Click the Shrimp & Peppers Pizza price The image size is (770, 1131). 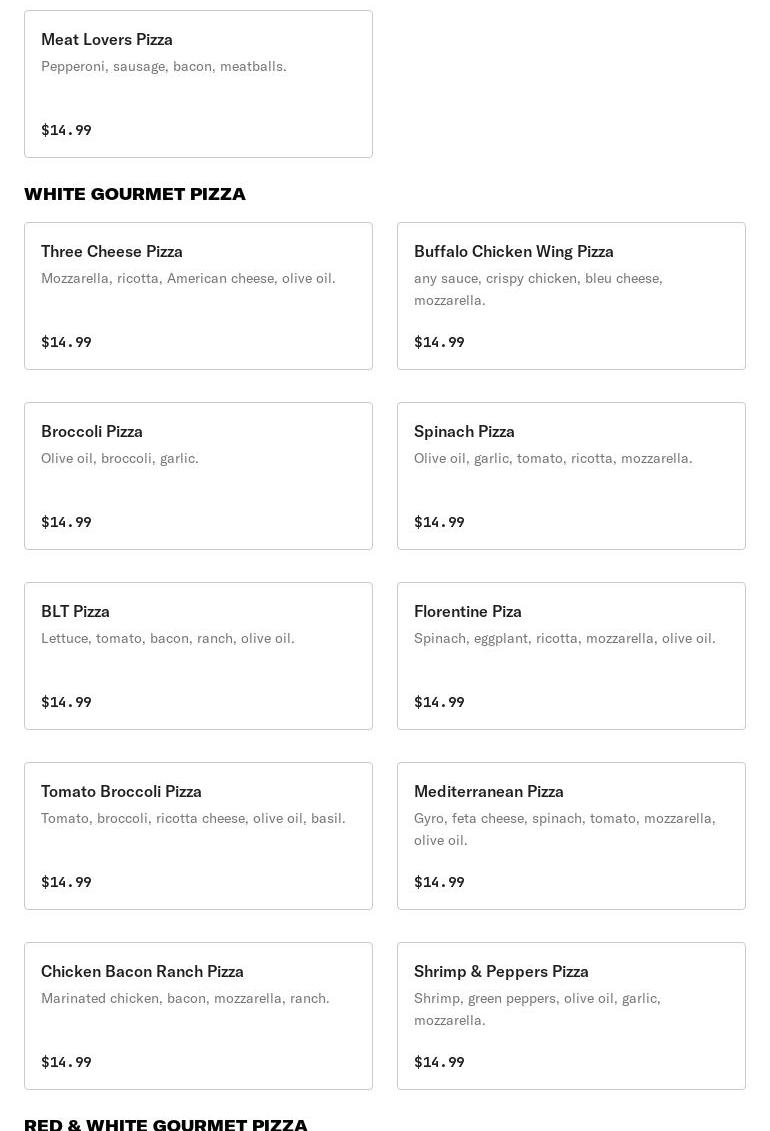(x=439, y=1062)
